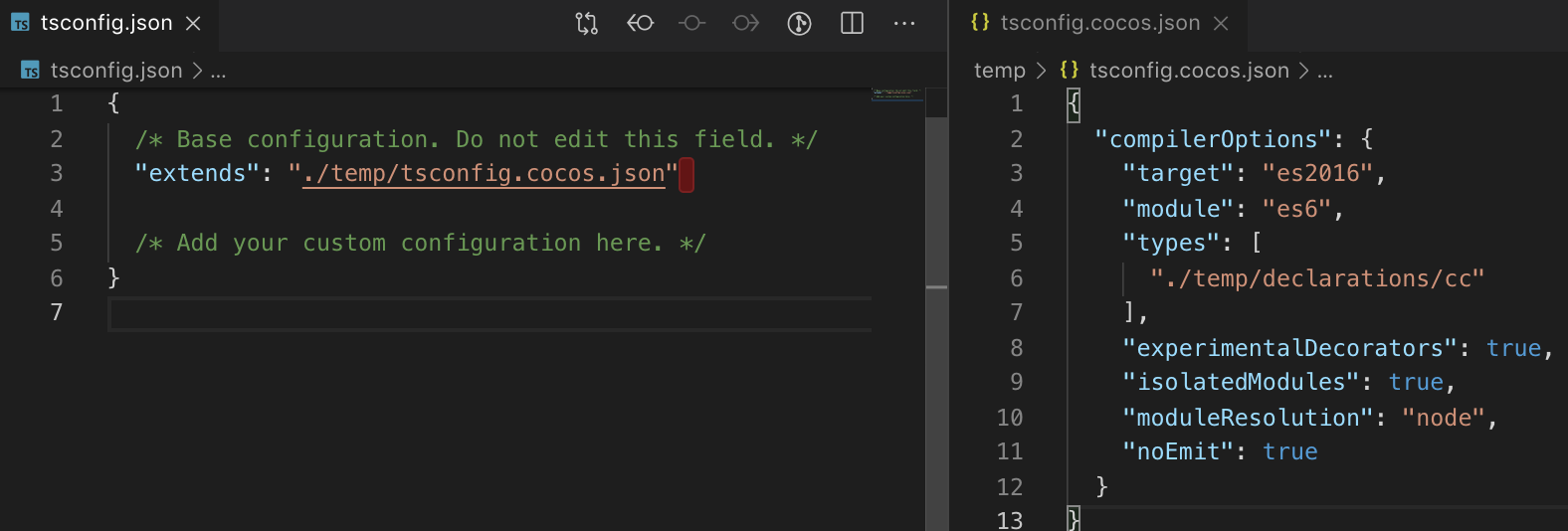
Task: Click the left editor vertical scrollbar
Action: coord(936,298)
